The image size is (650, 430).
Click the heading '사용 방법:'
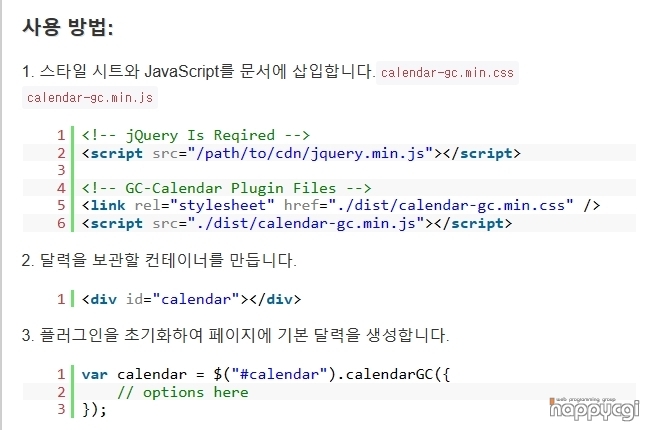point(68,28)
